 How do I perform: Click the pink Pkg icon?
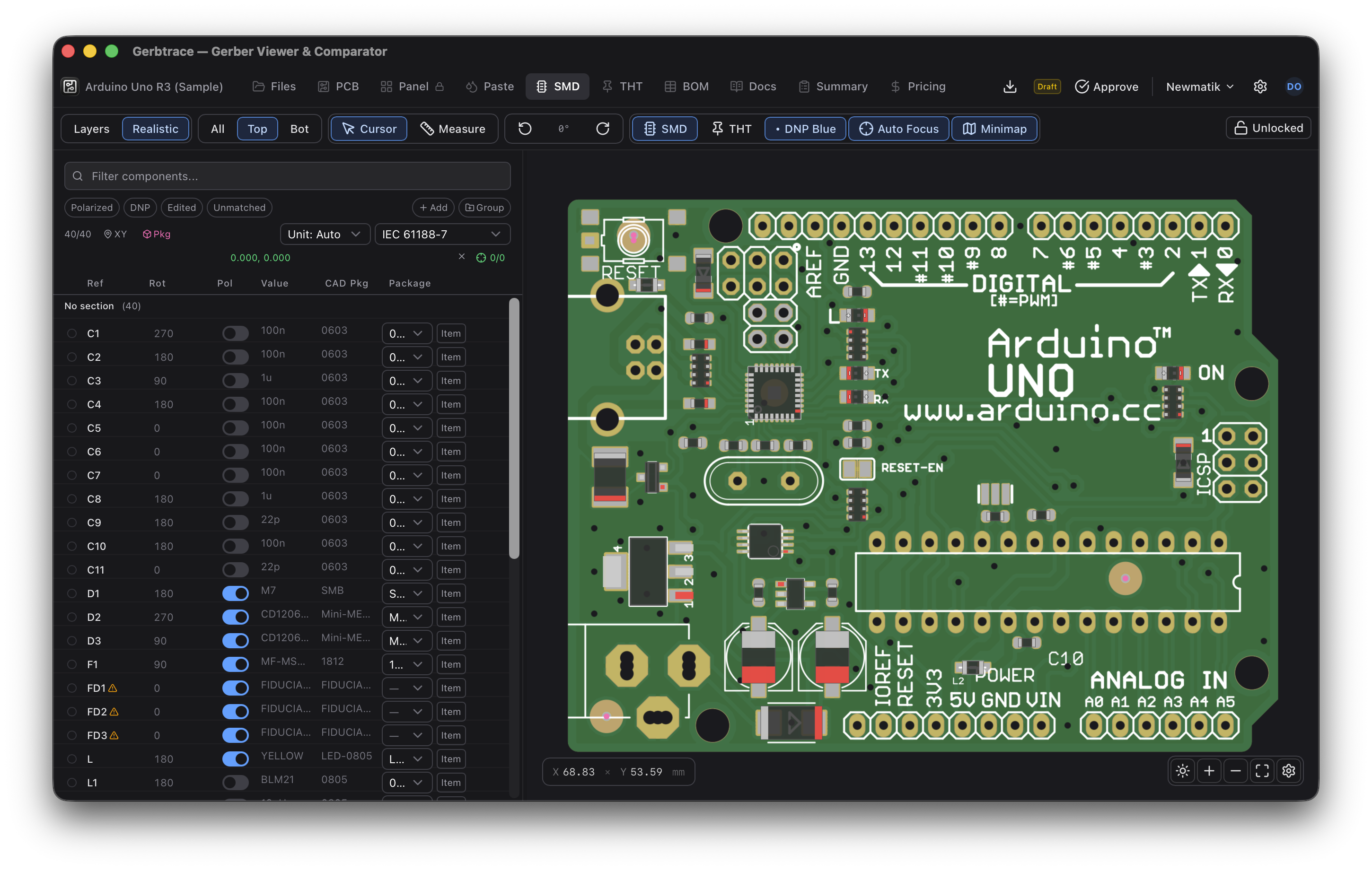click(156, 234)
